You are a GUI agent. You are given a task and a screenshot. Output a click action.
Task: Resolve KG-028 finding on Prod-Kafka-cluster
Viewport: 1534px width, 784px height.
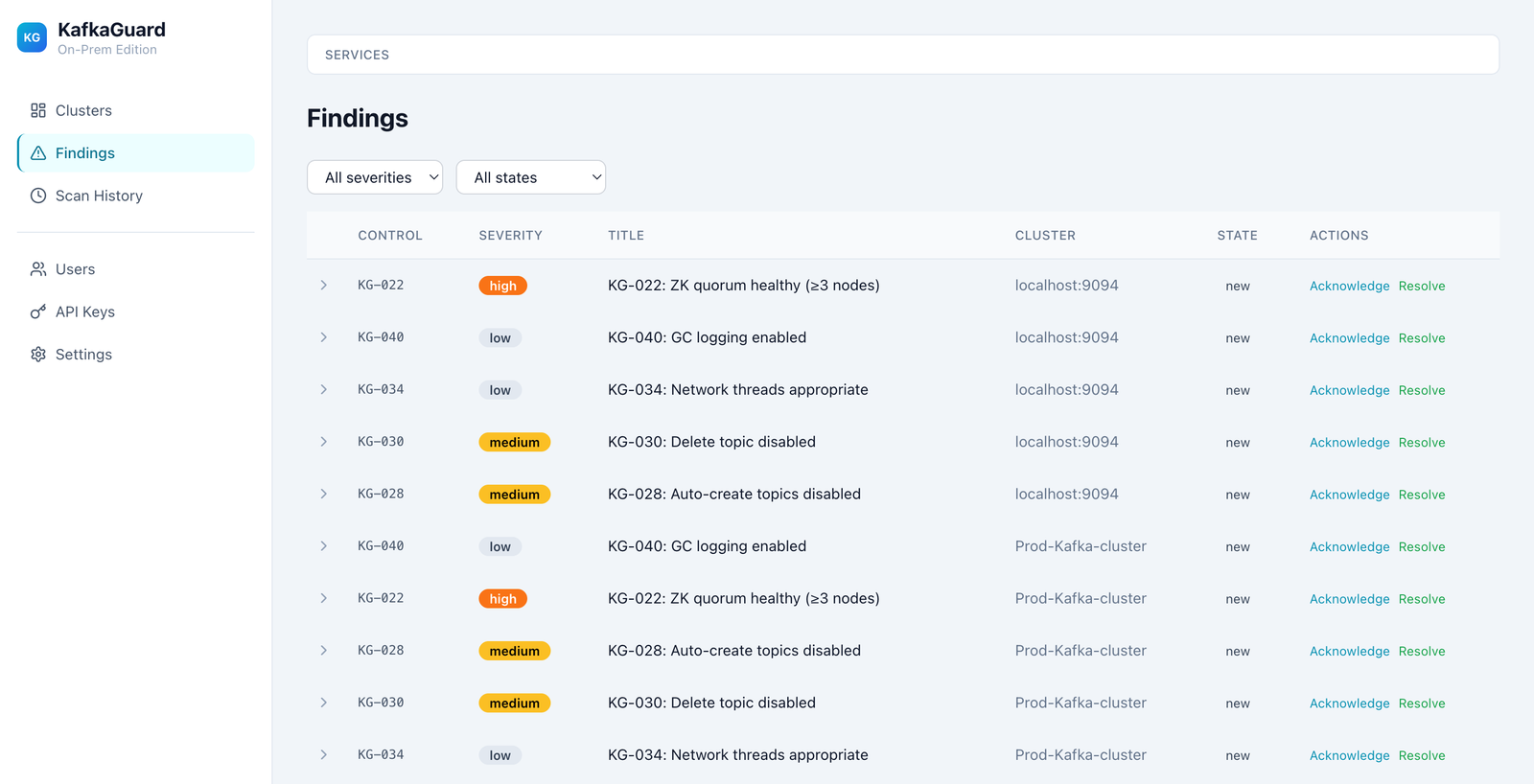tap(1421, 651)
